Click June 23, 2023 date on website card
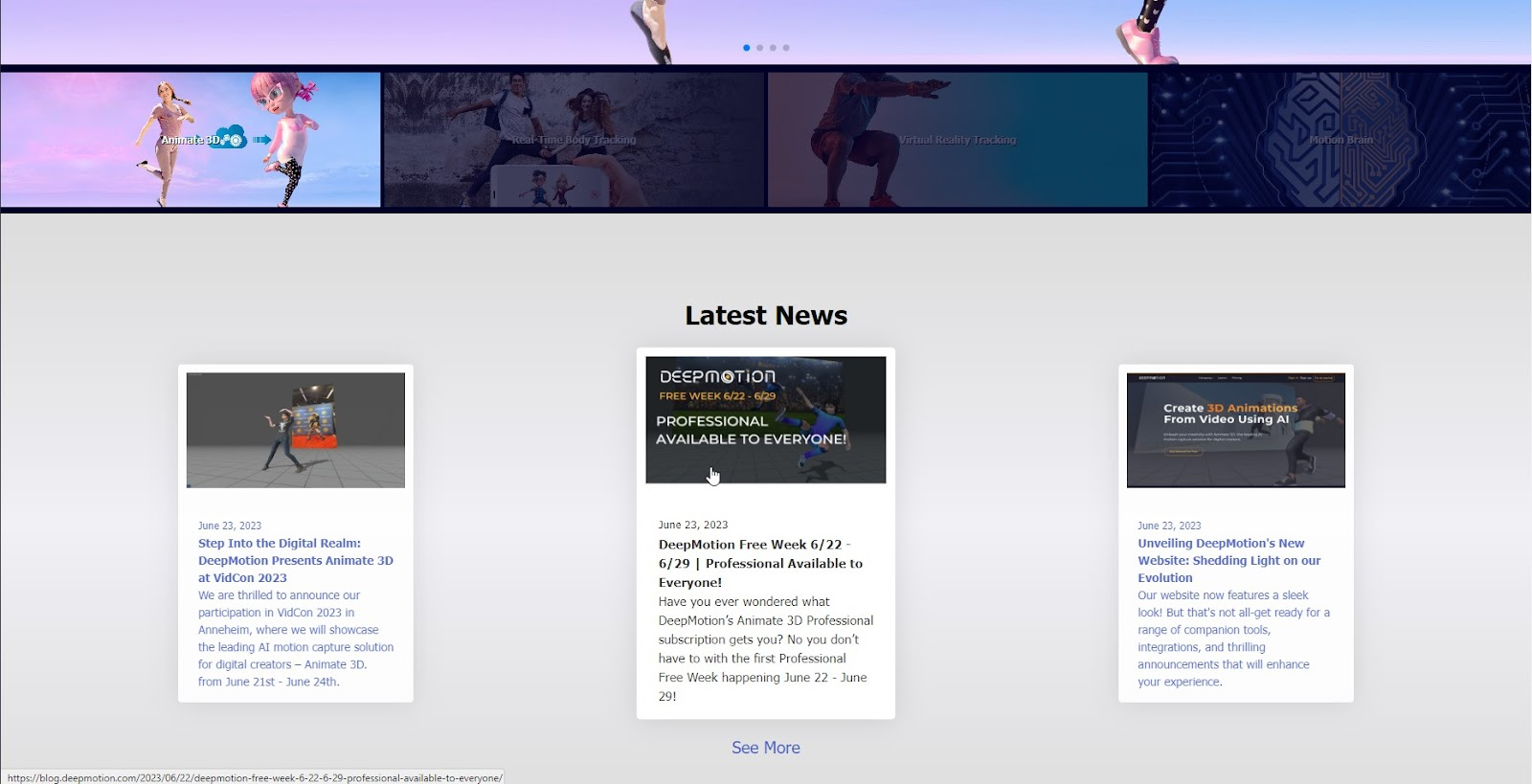Image resolution: width=1532 pixels, height=784 pixels. pyautogui.click(x=1169, y=526)
